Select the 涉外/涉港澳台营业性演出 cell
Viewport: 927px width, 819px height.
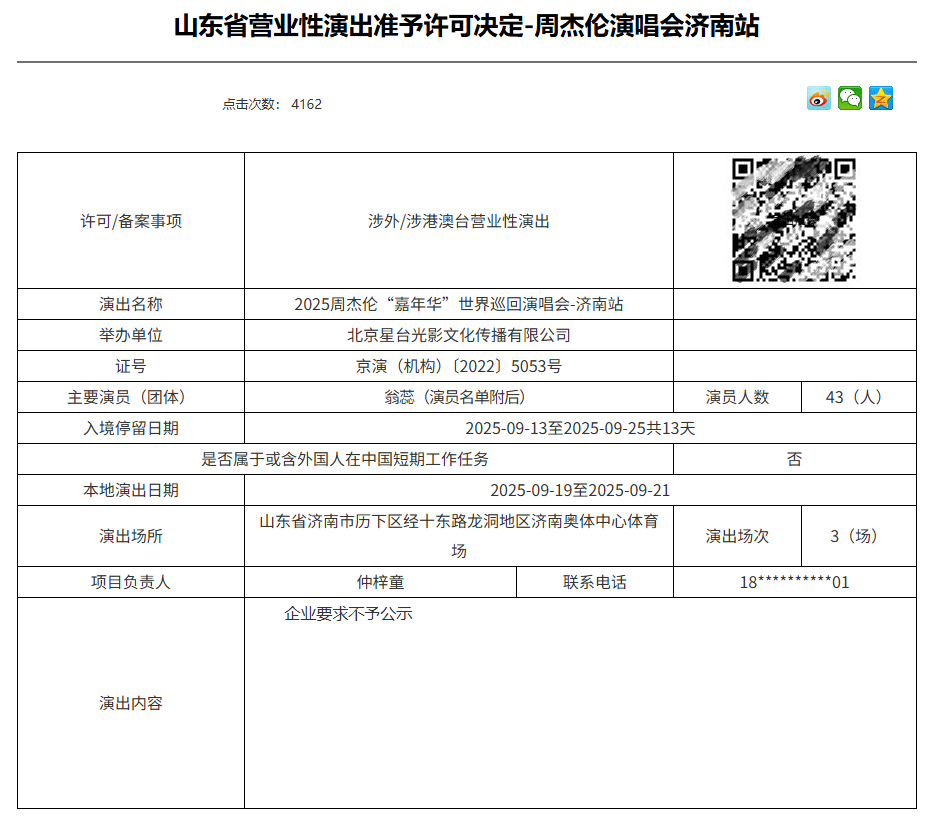(x=459, y=221)
